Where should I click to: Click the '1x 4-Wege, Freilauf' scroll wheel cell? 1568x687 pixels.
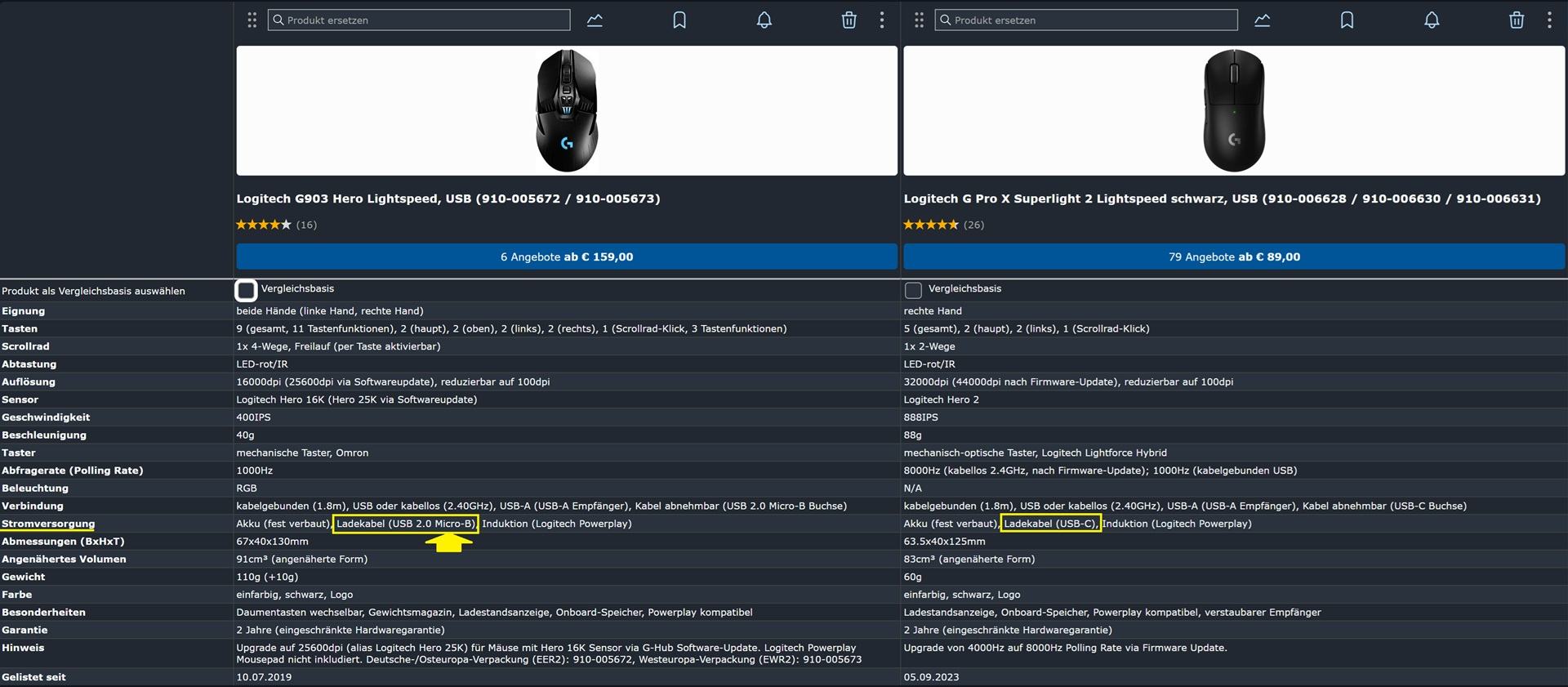[x=338, y=346]
